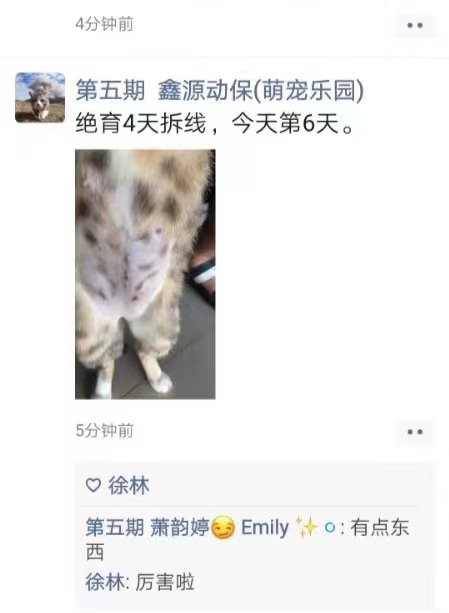This screenshot has width=449, height=613.
Task: Tap the 5分钟前 timestamp
Action: [104, 430]
